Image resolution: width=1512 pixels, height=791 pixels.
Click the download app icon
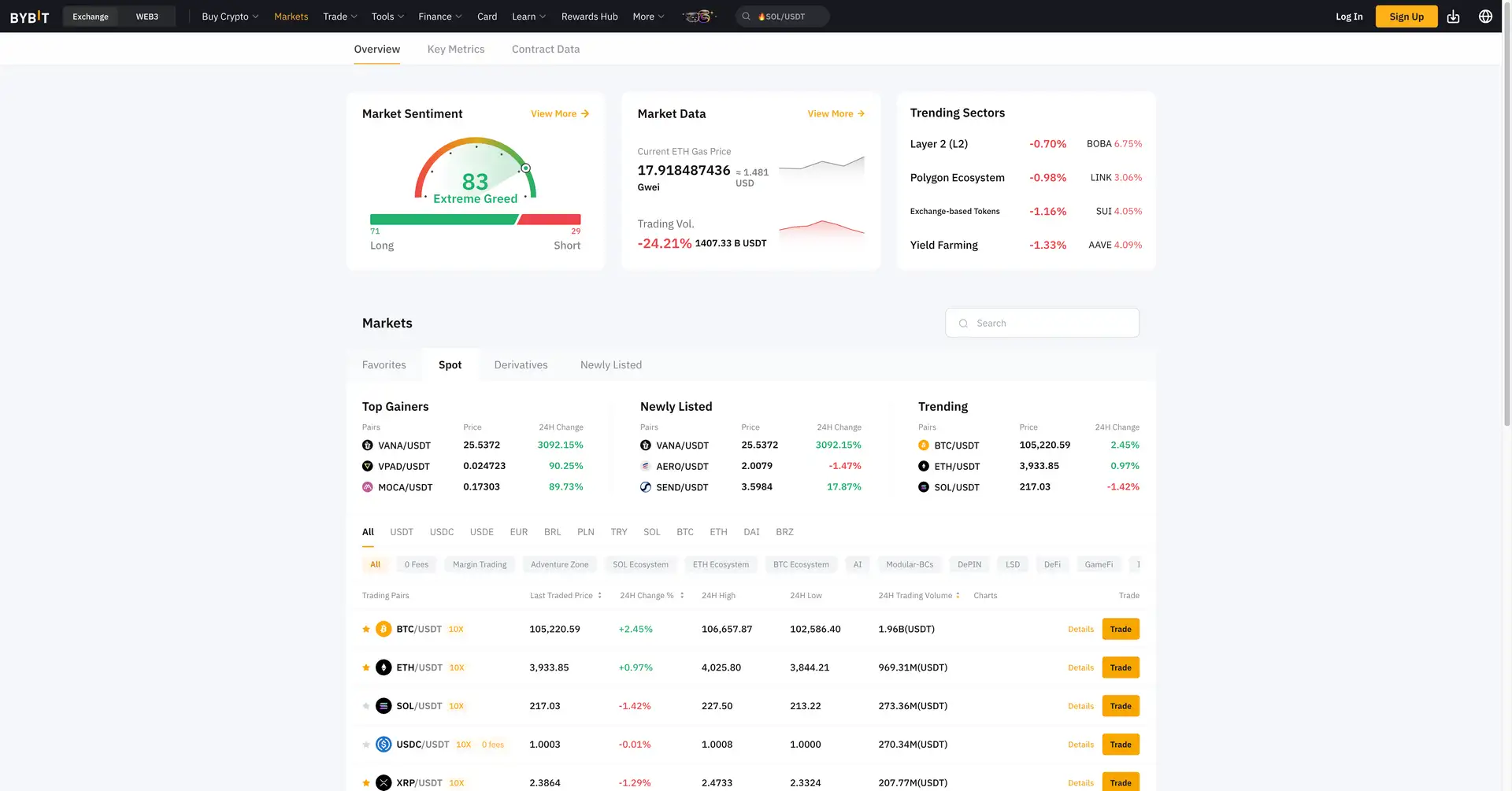pyautogui.click(x=1453, y=17)
